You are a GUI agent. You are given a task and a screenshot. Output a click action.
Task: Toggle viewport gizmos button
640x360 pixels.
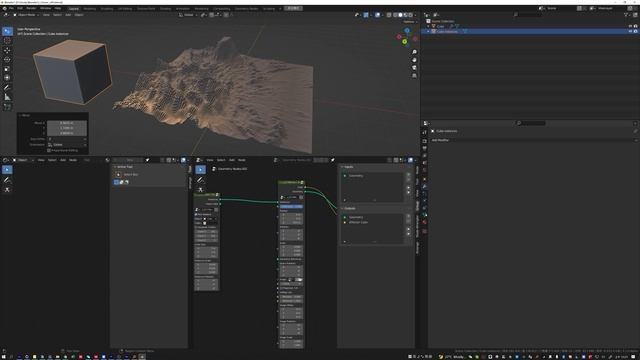coord(366,15)
